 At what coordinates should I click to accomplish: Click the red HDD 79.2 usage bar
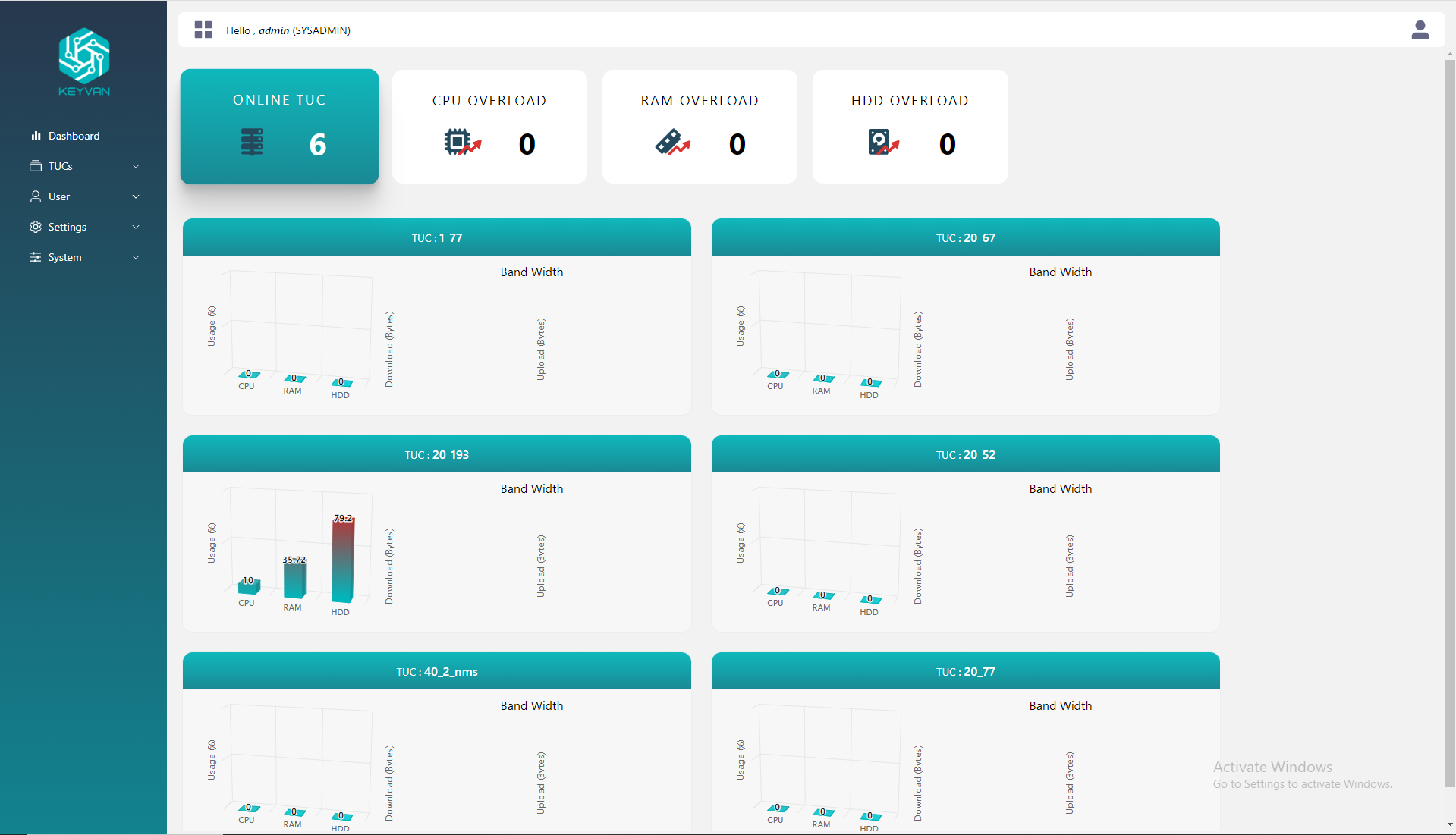343,560
